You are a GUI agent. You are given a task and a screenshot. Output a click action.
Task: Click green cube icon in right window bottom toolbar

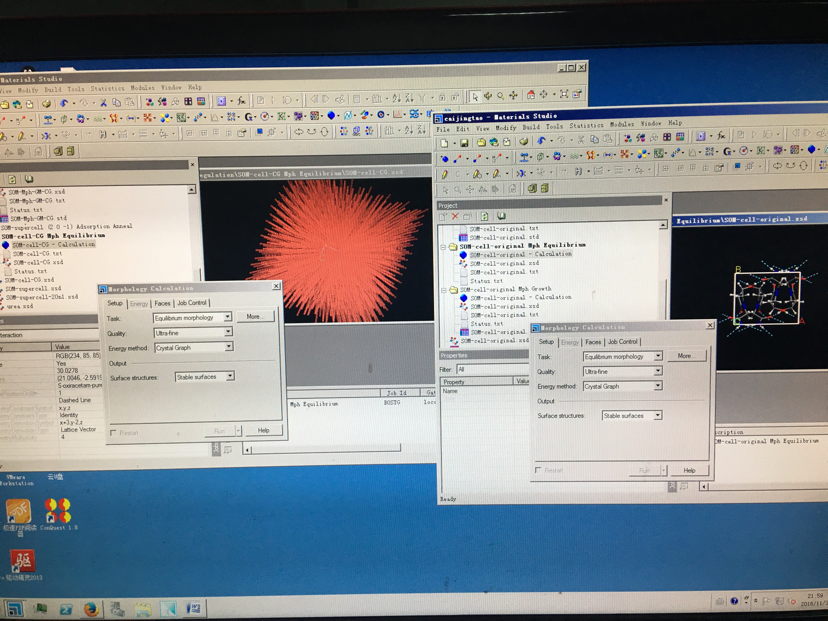[x=532, y=189]
